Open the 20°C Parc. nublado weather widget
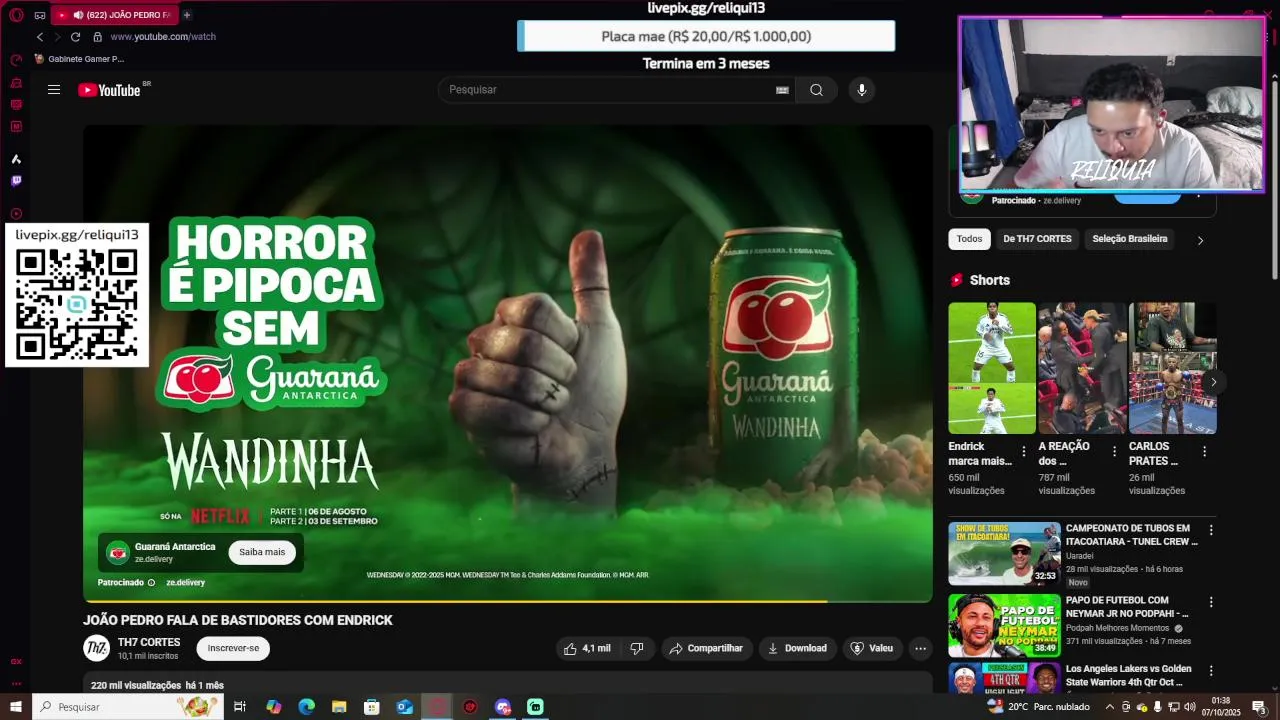The width and height of the screenshot is (1280, 720). tap(1038, 707)
